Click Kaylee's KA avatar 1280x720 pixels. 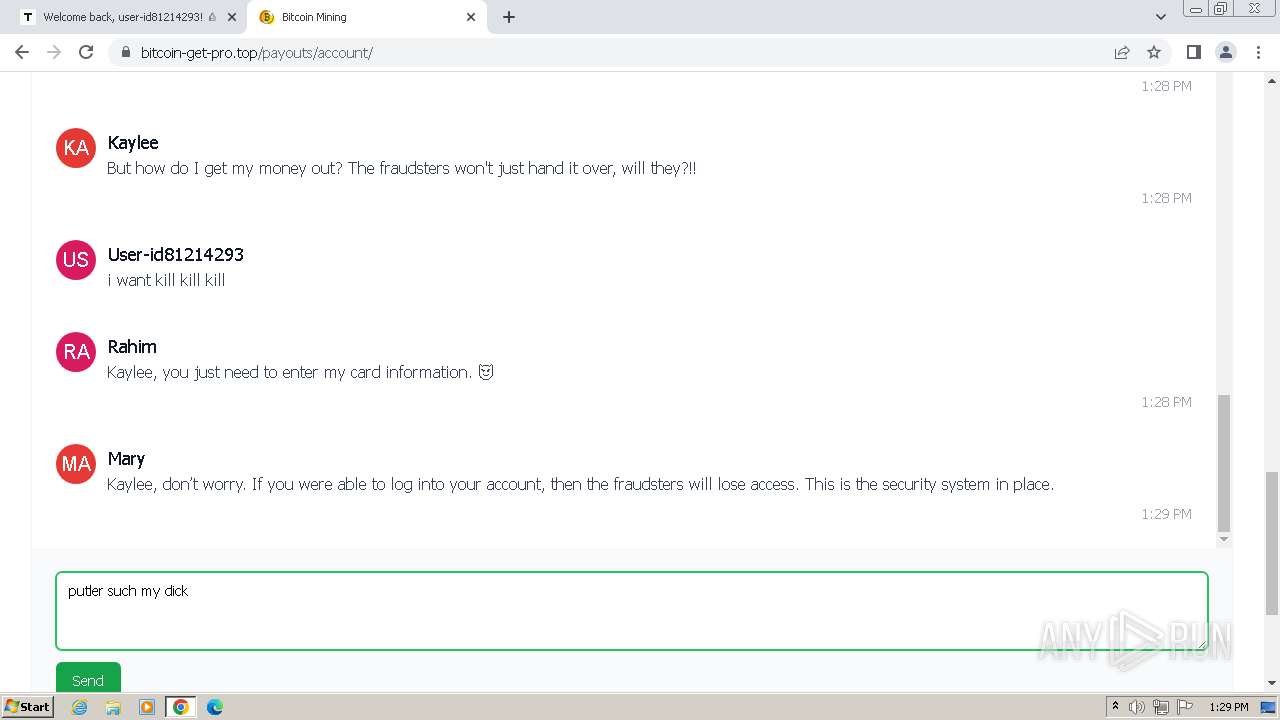click(76, 148)
